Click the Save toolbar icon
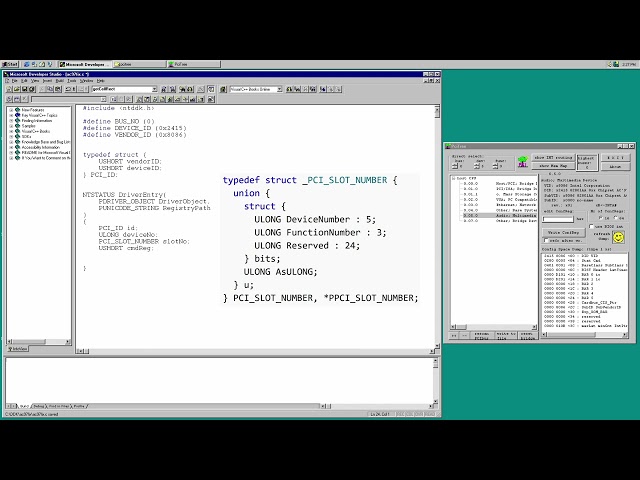 click(x=24, y=89)
